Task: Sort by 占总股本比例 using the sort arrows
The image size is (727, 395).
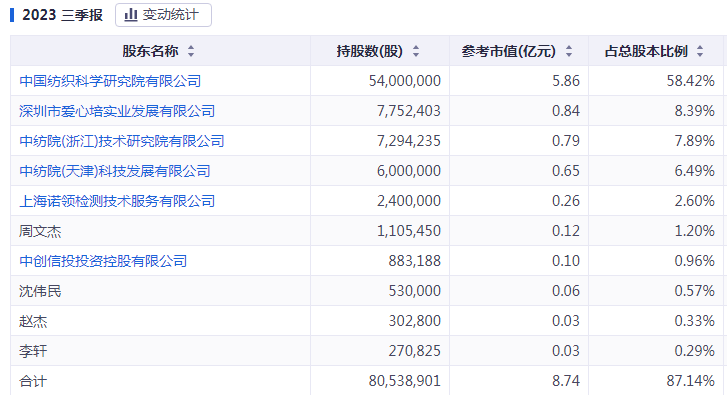Action: (x=700, y=51)
